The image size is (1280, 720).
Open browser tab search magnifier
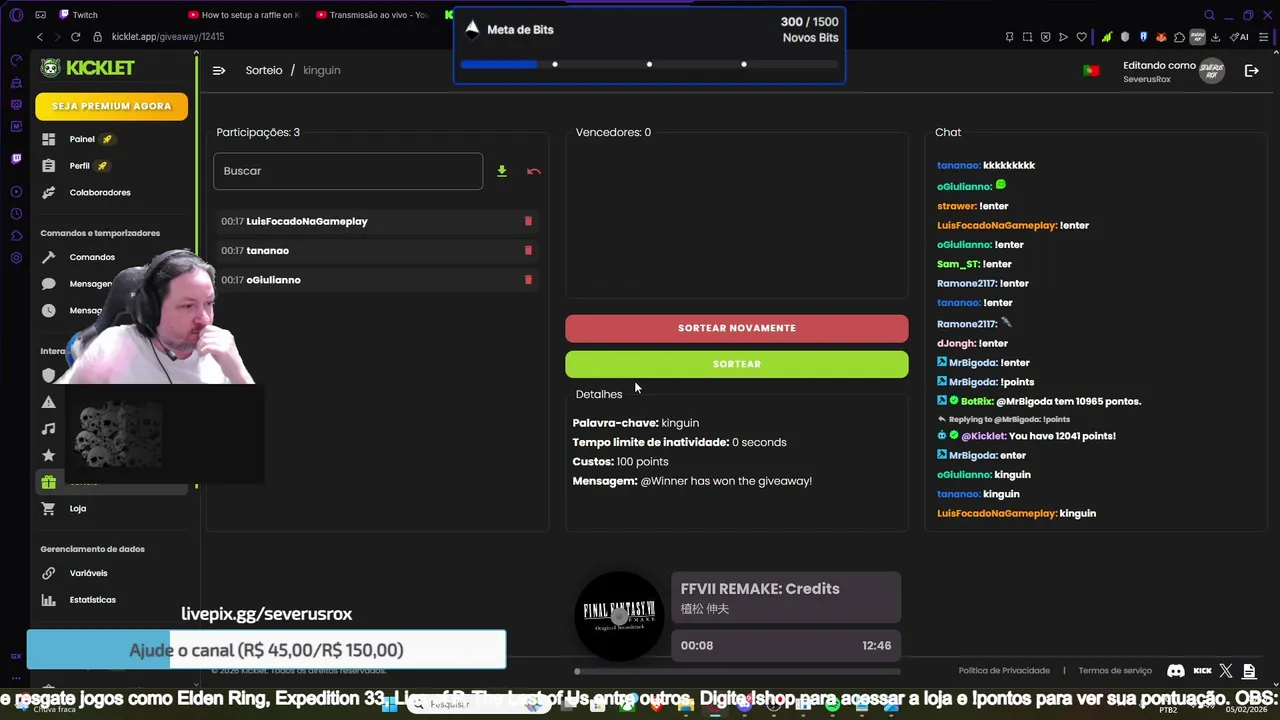click(1209, 15)
